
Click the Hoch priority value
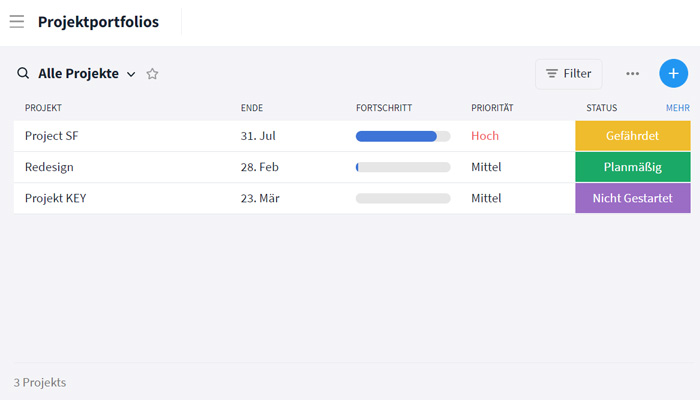click(x=485, y=136)
